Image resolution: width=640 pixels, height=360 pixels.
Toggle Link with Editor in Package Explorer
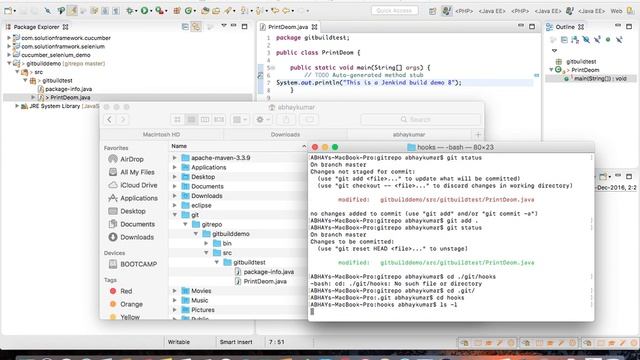(x=196, y=27)
